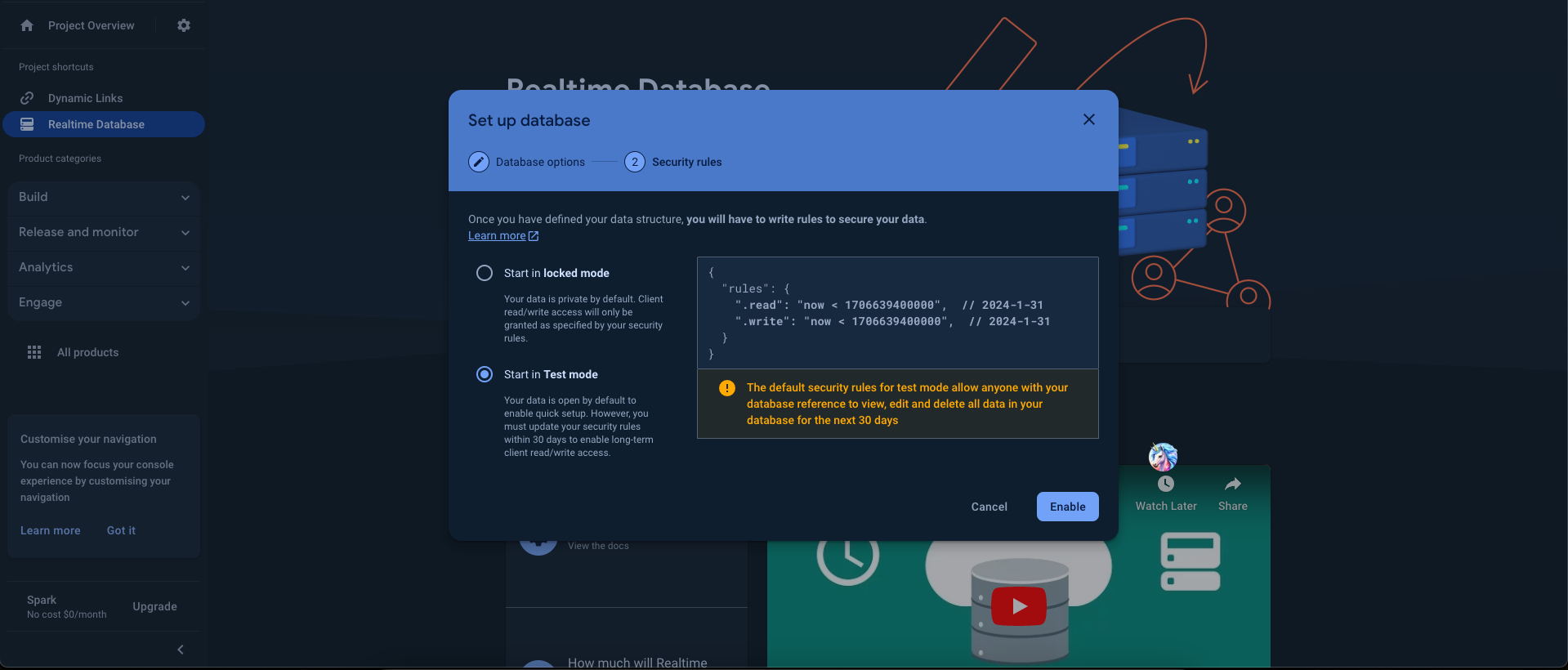Click View the docs link
The image size is (1568, 670).
pyautogui.click(x=598, y=546)
